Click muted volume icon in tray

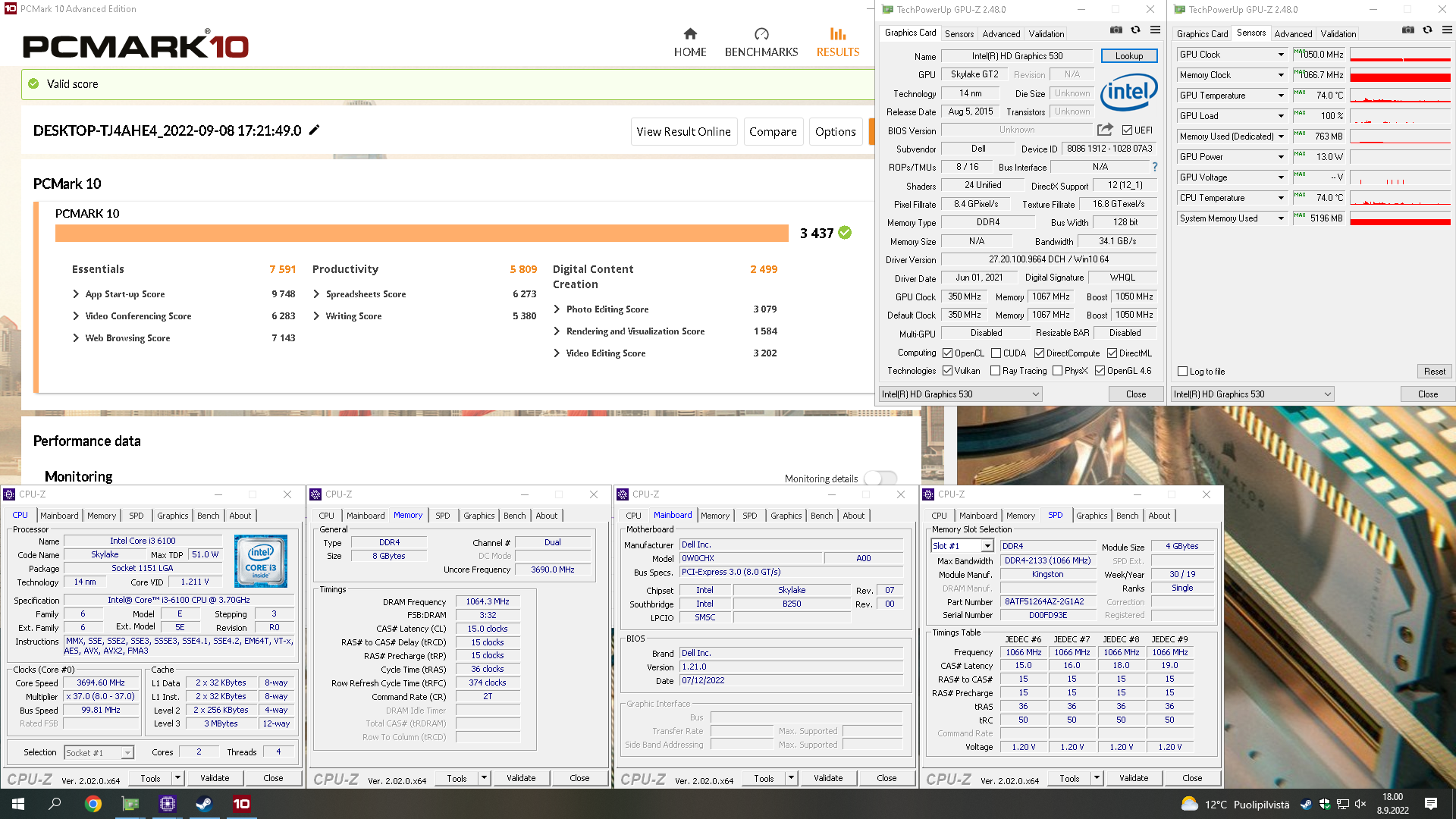click(x=1360, y=804)
